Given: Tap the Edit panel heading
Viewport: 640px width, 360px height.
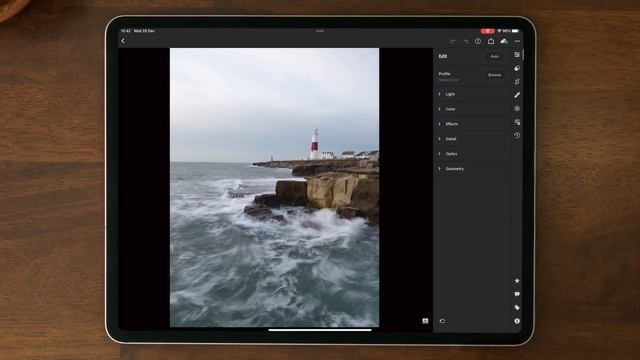Looking at the screenshot, I should pyautogui.click(x=443, y=56).
